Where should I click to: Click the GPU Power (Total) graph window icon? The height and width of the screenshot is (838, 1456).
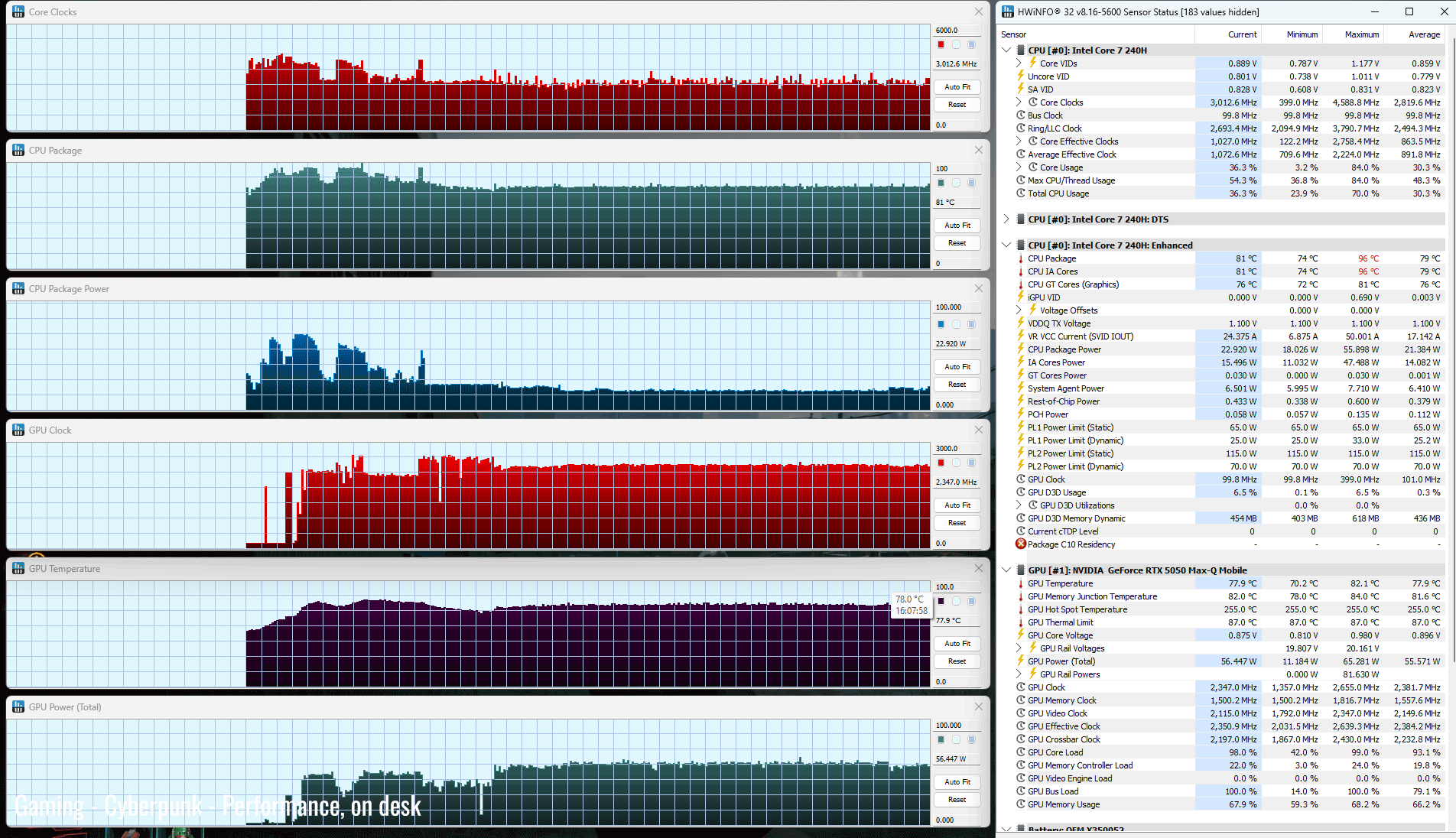18,706
